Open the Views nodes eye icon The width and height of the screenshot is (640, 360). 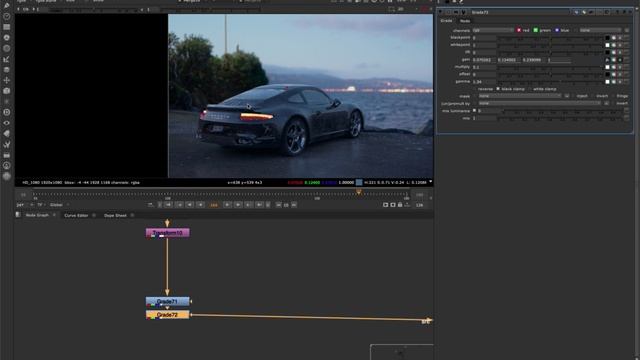coord(7,123)
